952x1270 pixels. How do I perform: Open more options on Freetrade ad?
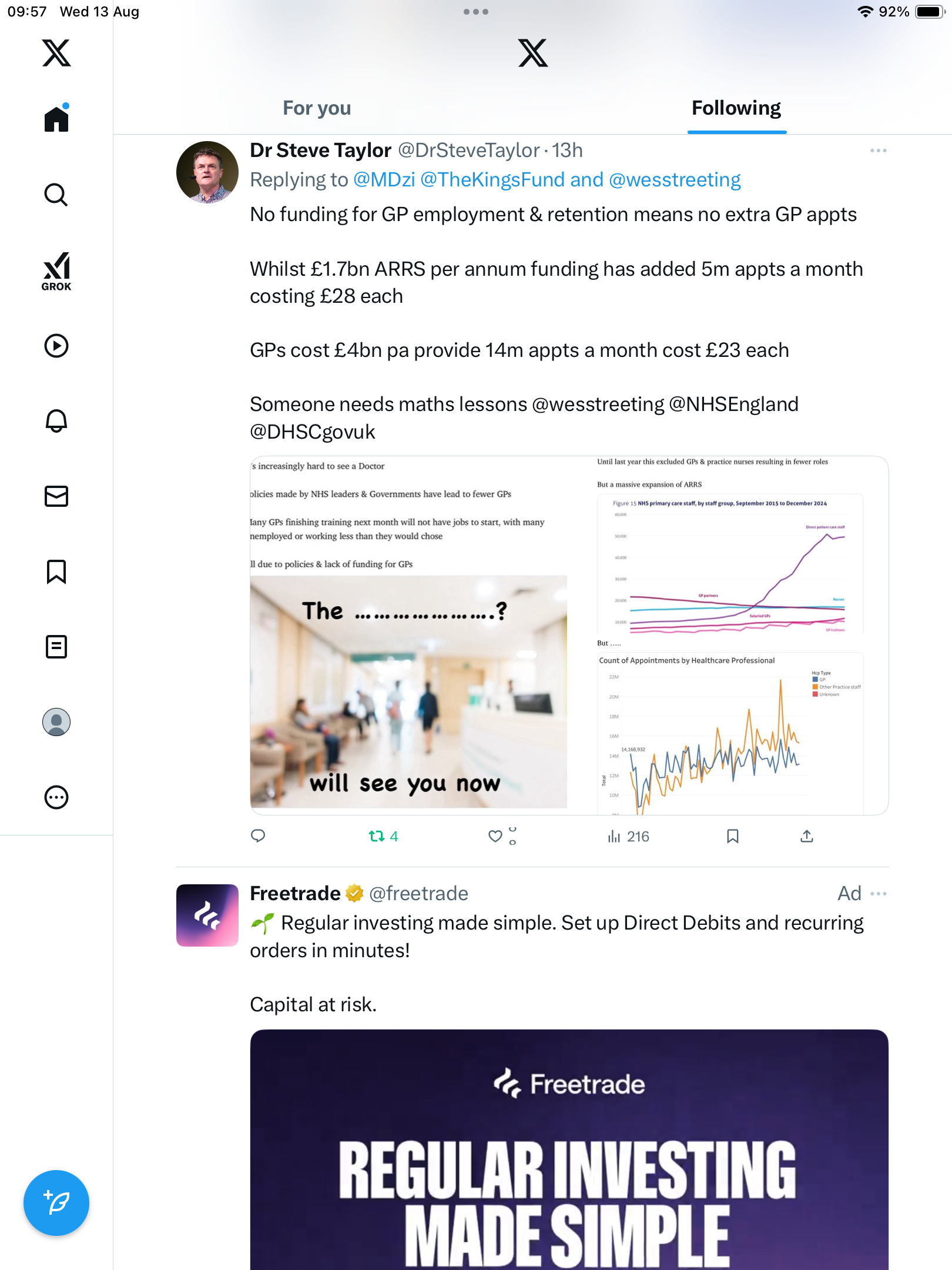[x=878, y=894]
